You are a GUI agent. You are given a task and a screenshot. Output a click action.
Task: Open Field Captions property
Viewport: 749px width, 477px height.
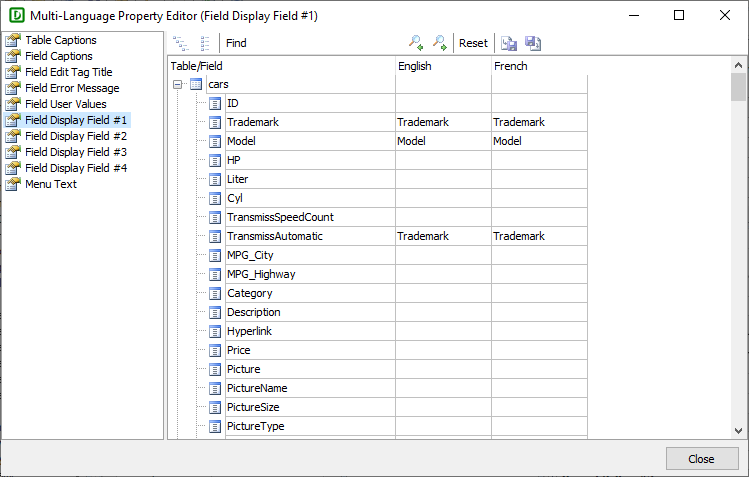[59, 56]
